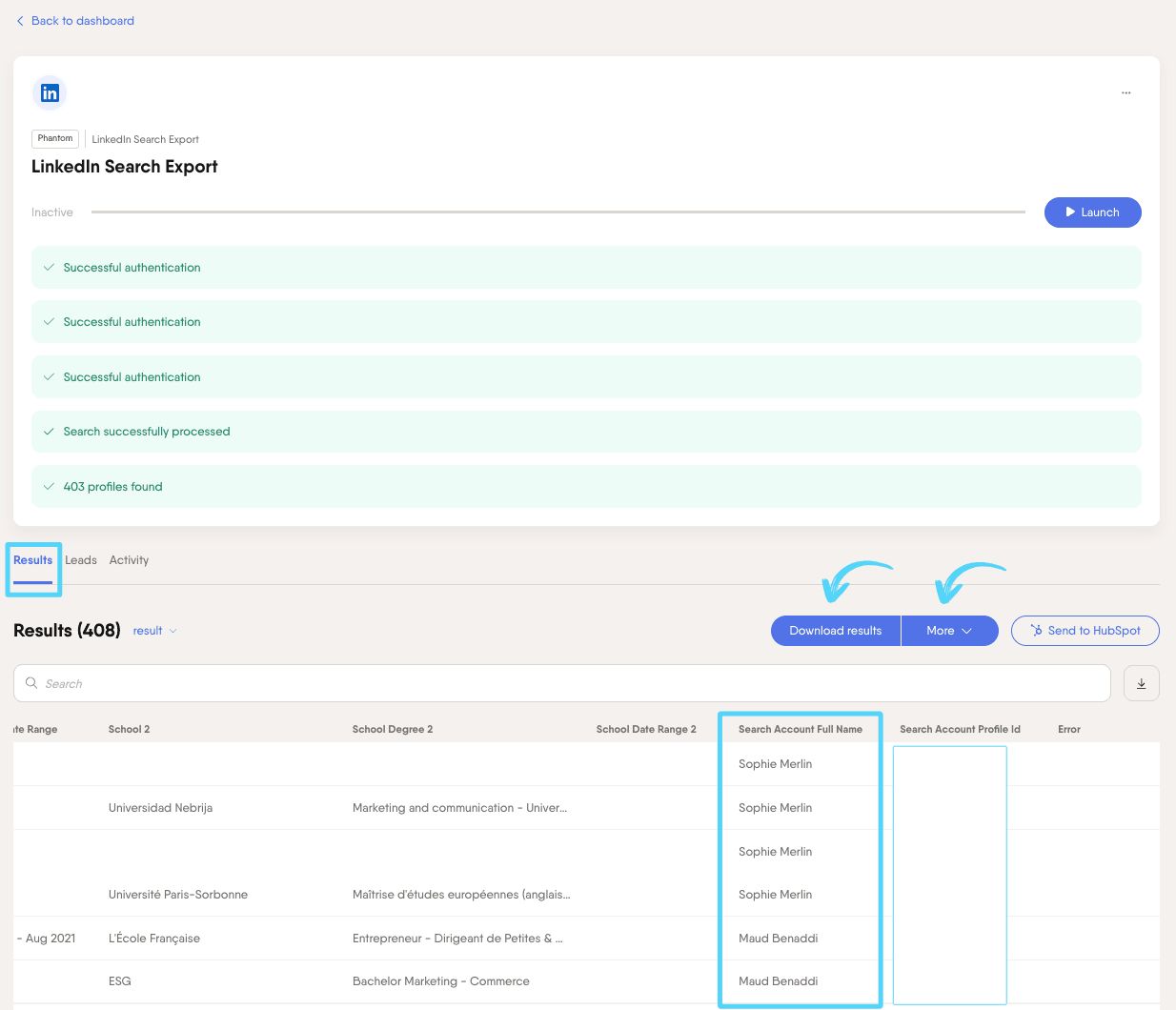Click the Inactive status label
The width and height of the screenshot is (1176, 1010).
coord(52,212)
